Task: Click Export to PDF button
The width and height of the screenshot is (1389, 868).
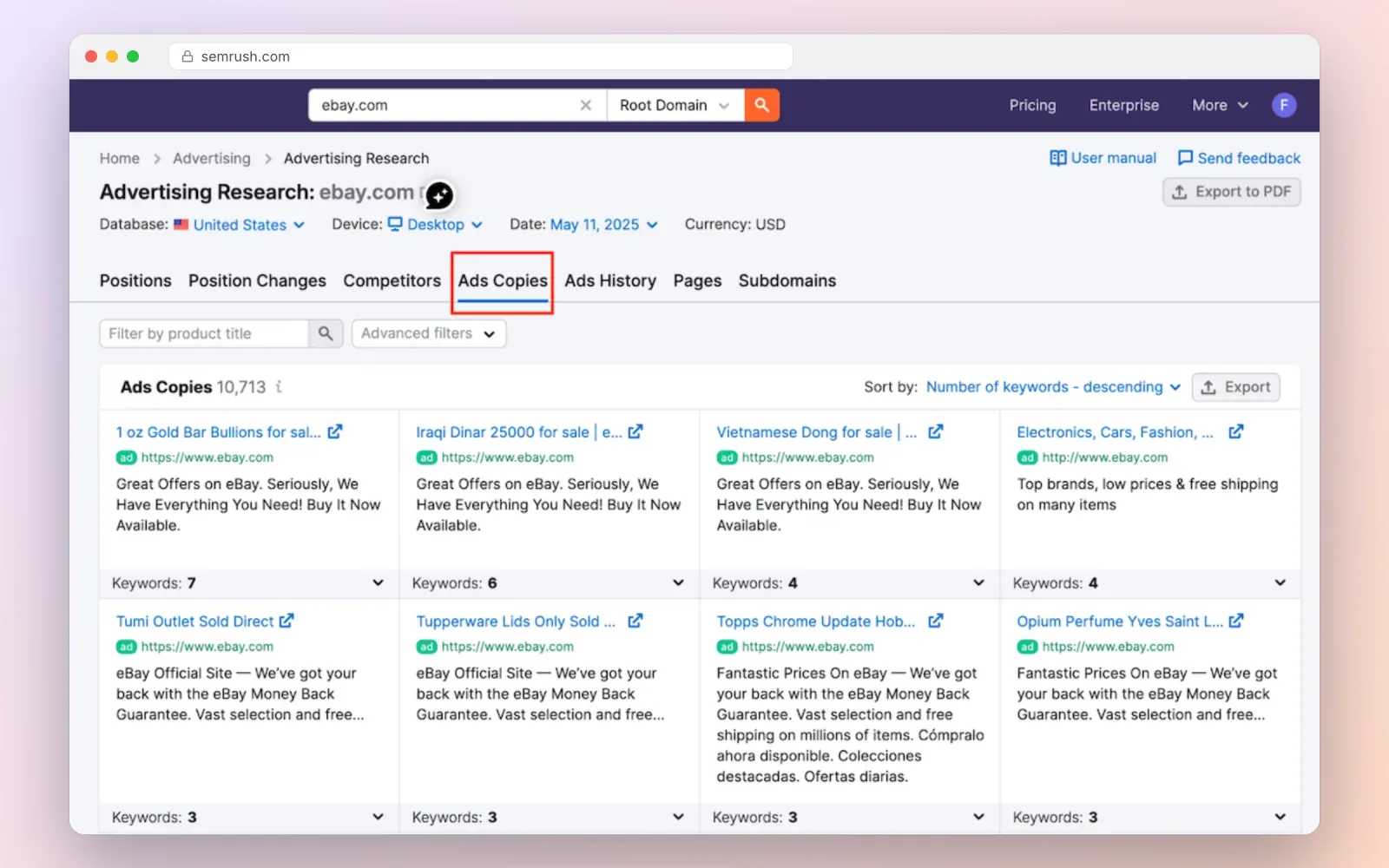Action: 1231,192
